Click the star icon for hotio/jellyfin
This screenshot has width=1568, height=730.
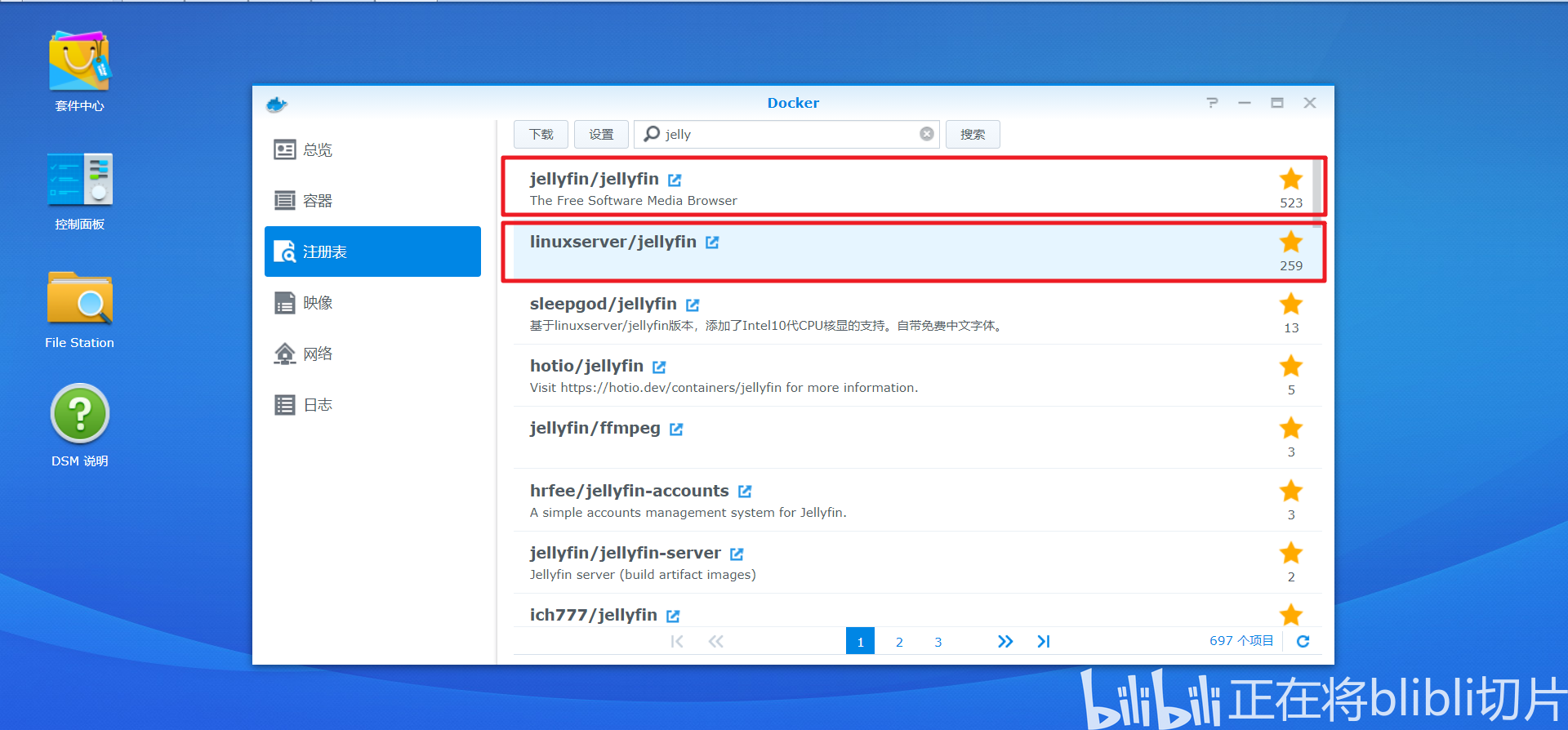coord(1291,366)
